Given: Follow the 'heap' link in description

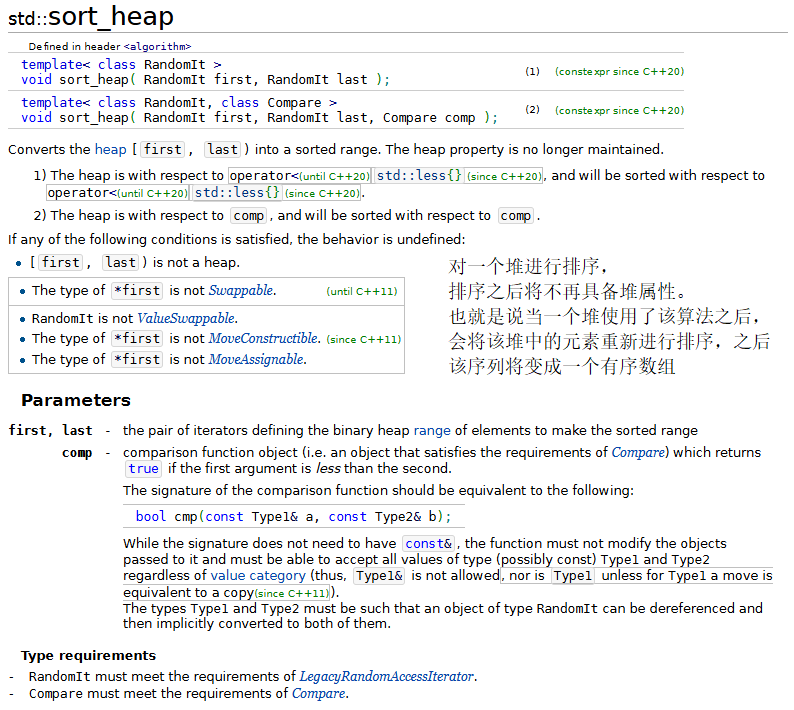Looking at the screenshot, I should [x=110, y=149].
